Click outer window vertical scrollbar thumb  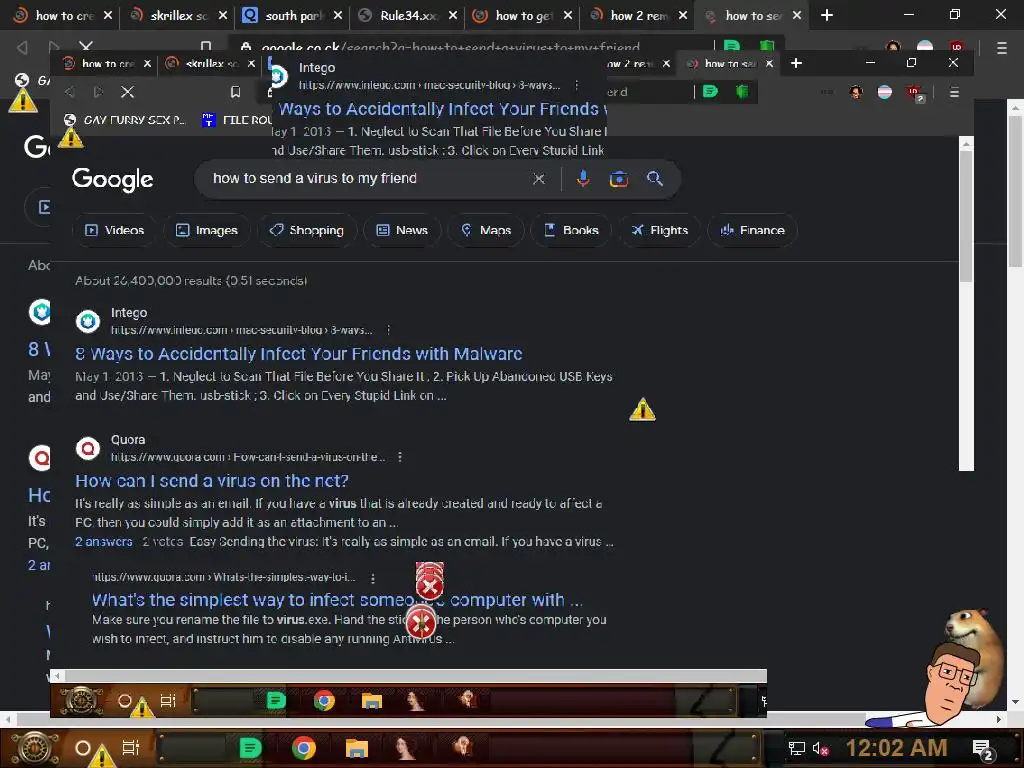(x=1016, y=191)
